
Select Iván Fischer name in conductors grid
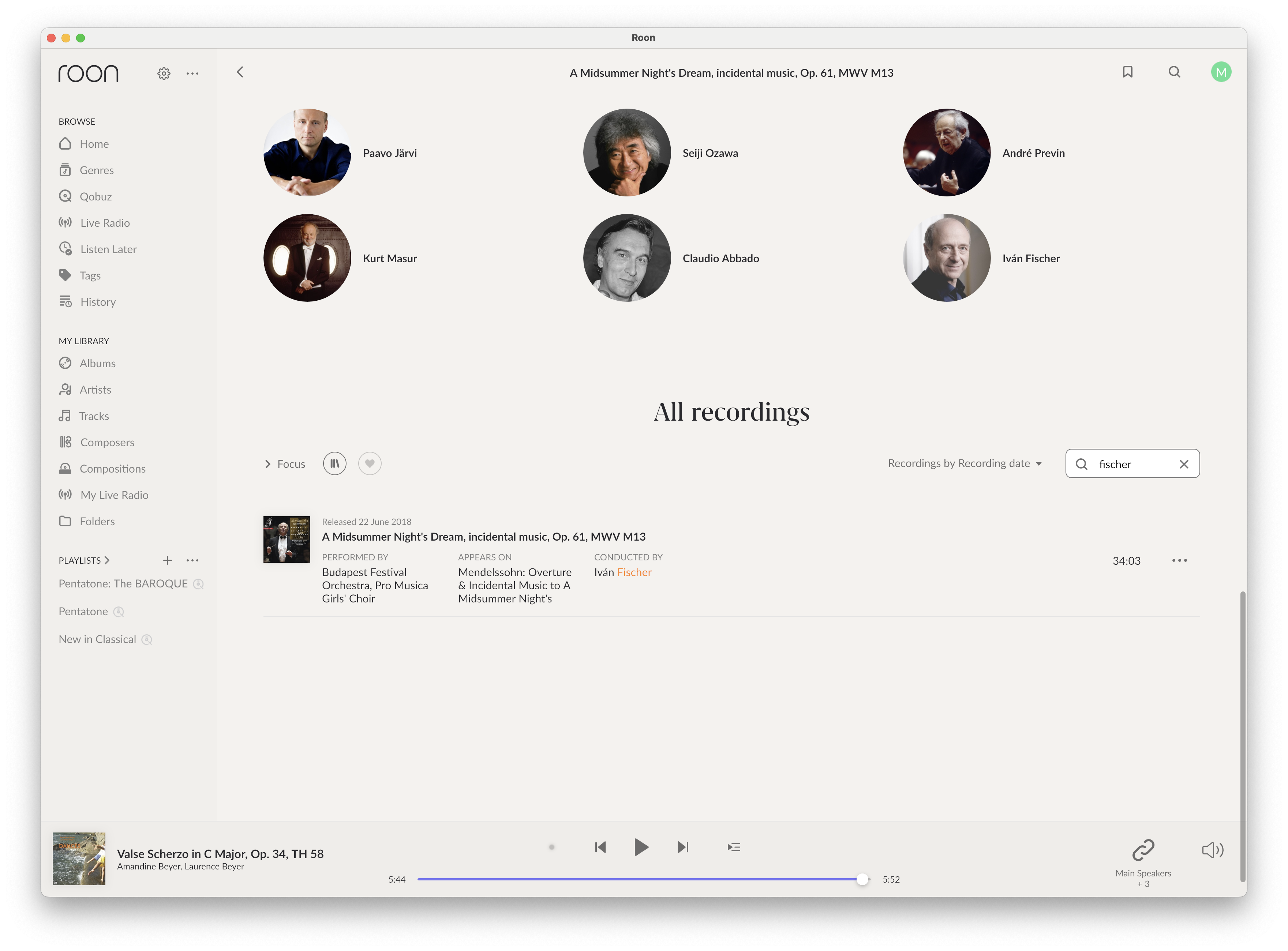click(1031, 259)
